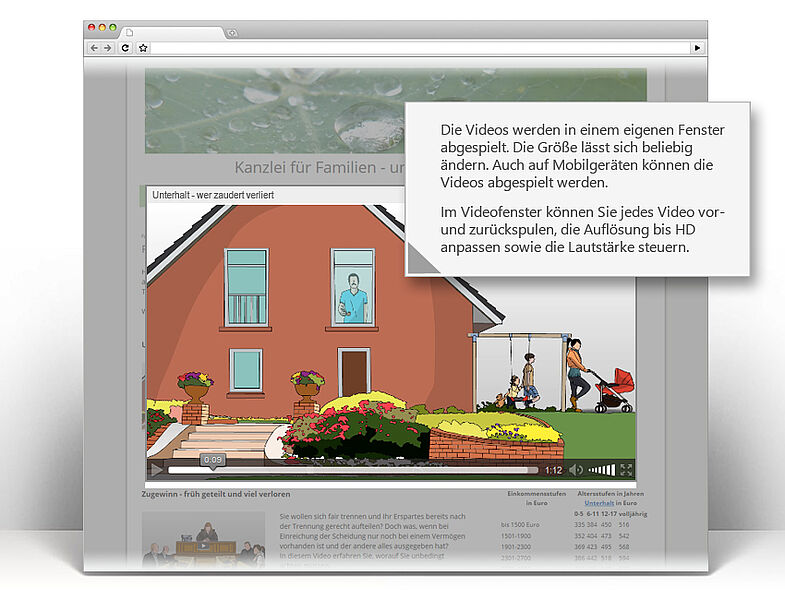Open a new browser tab
Image resolution: width=785 pixels, height=600 pixels.
coord(232,32)
